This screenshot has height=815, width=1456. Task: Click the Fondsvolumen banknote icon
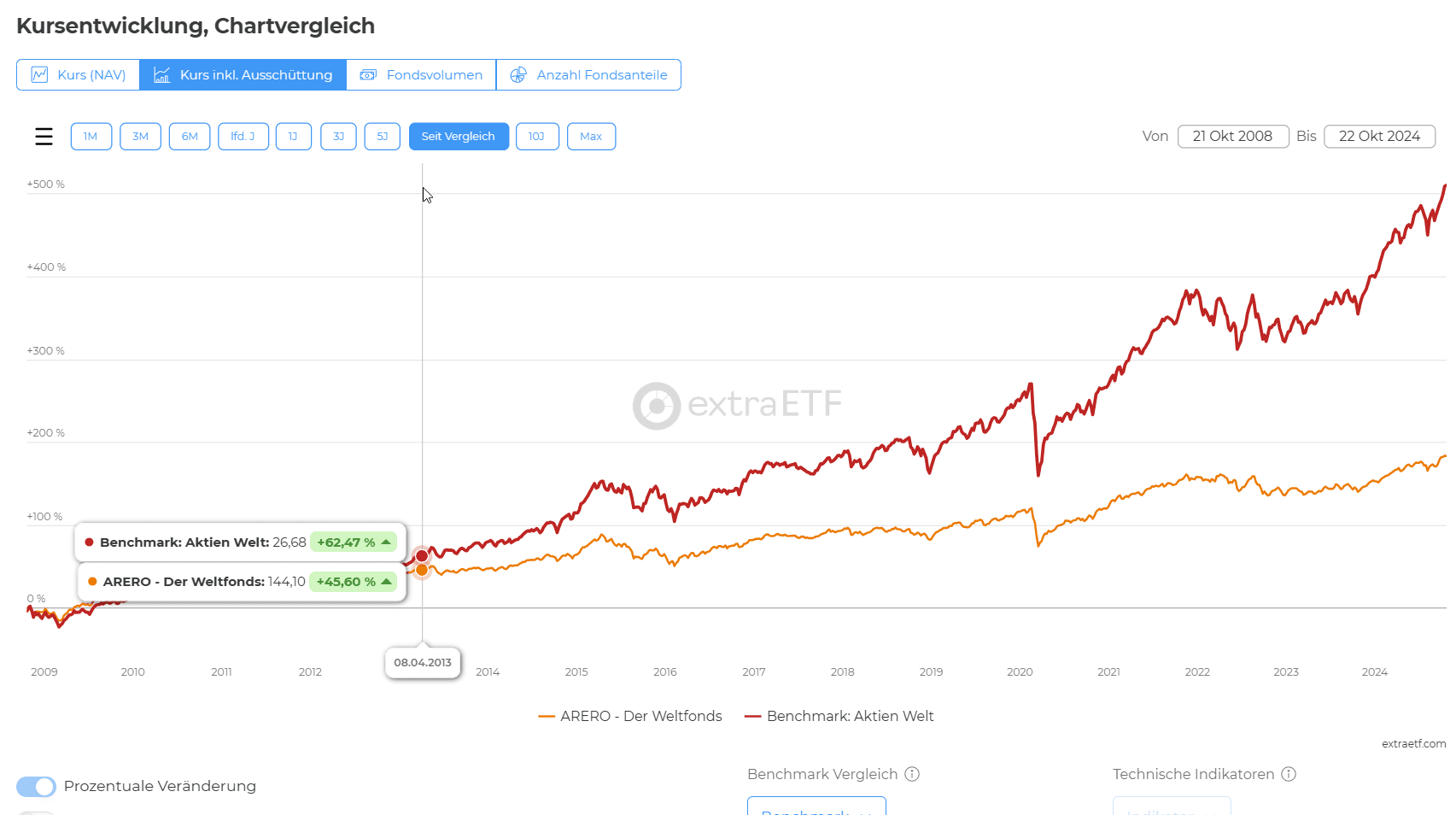(368, 75)
